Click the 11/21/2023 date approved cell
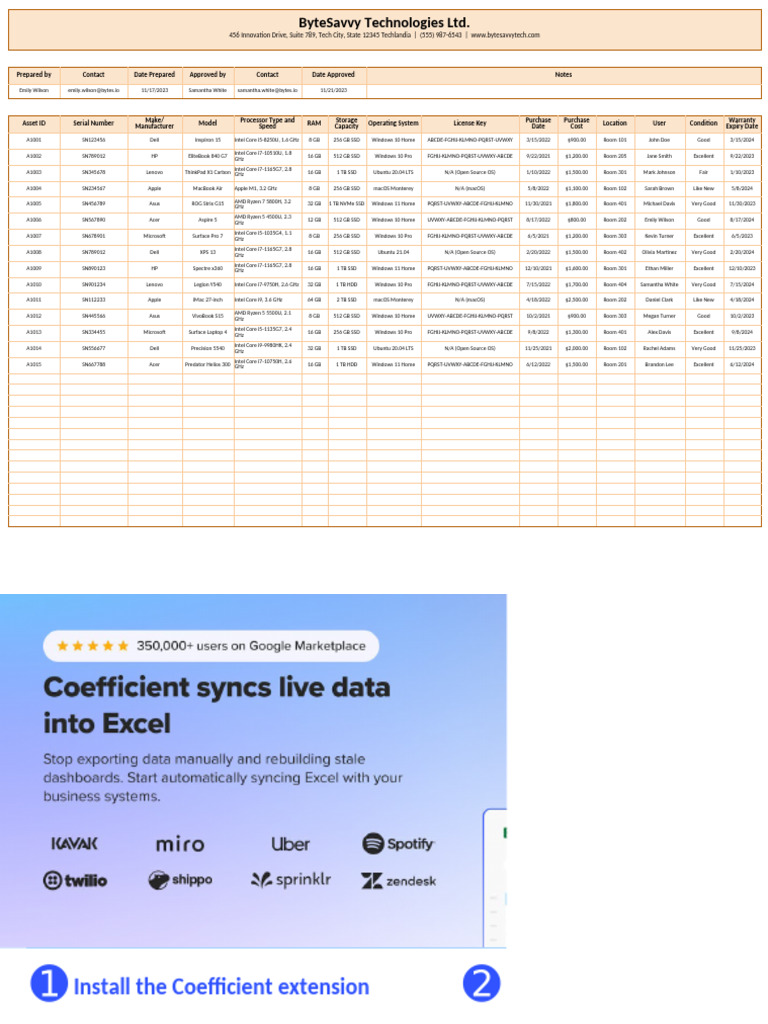This screenshot has width=768, height=1024. [x=333, y=91]
